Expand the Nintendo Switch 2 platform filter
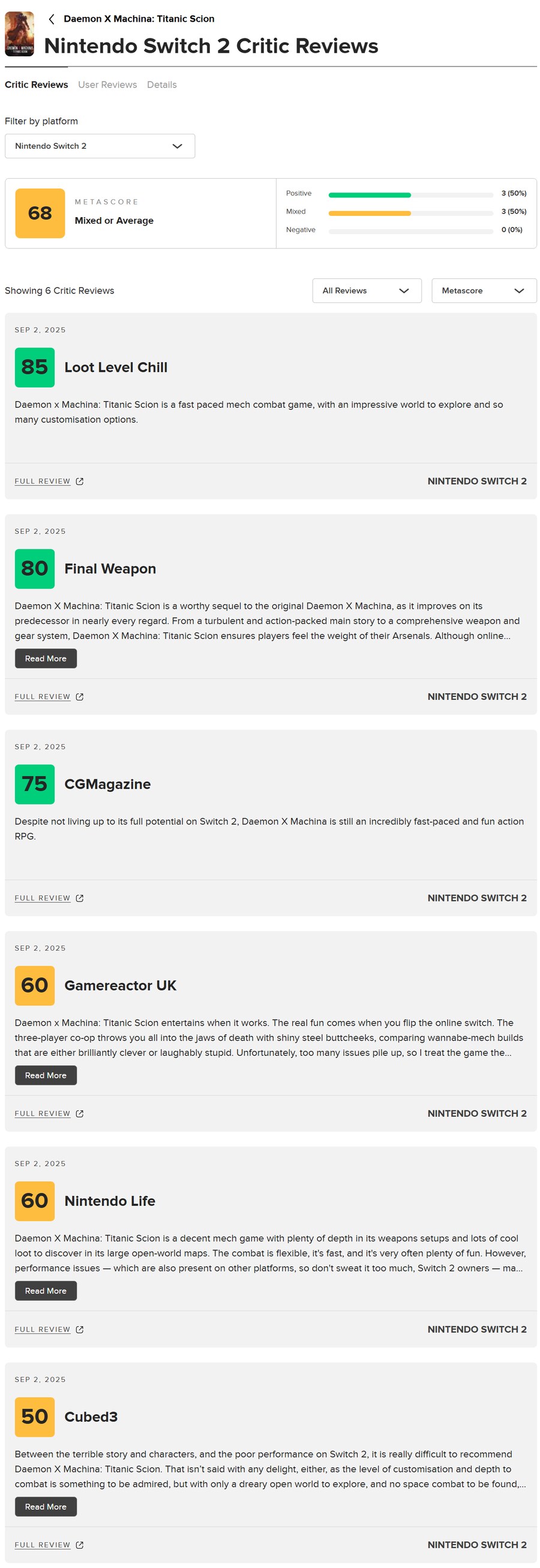This screenshot has height=1568, width=540. point(100,146)
